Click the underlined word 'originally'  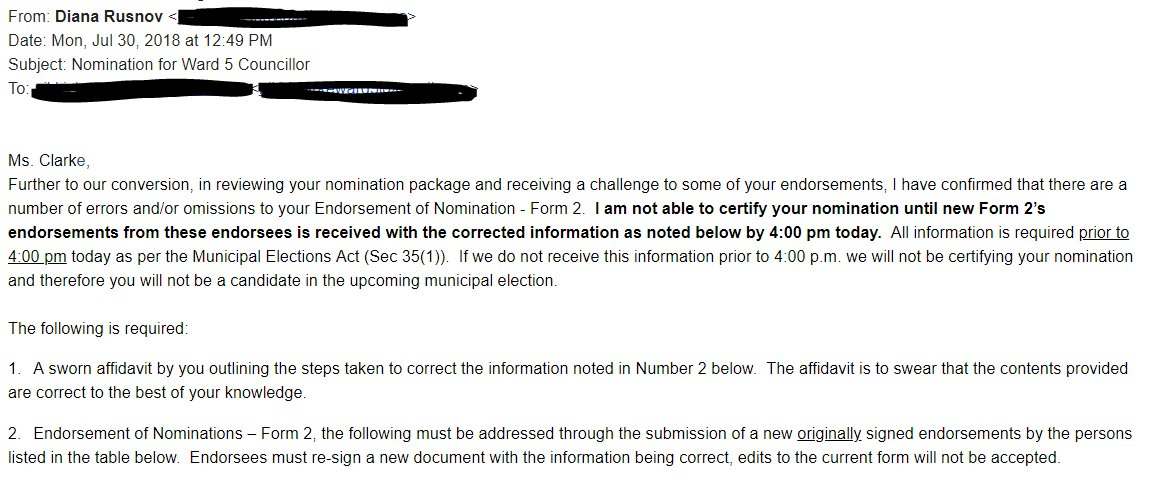pos(829,434)
